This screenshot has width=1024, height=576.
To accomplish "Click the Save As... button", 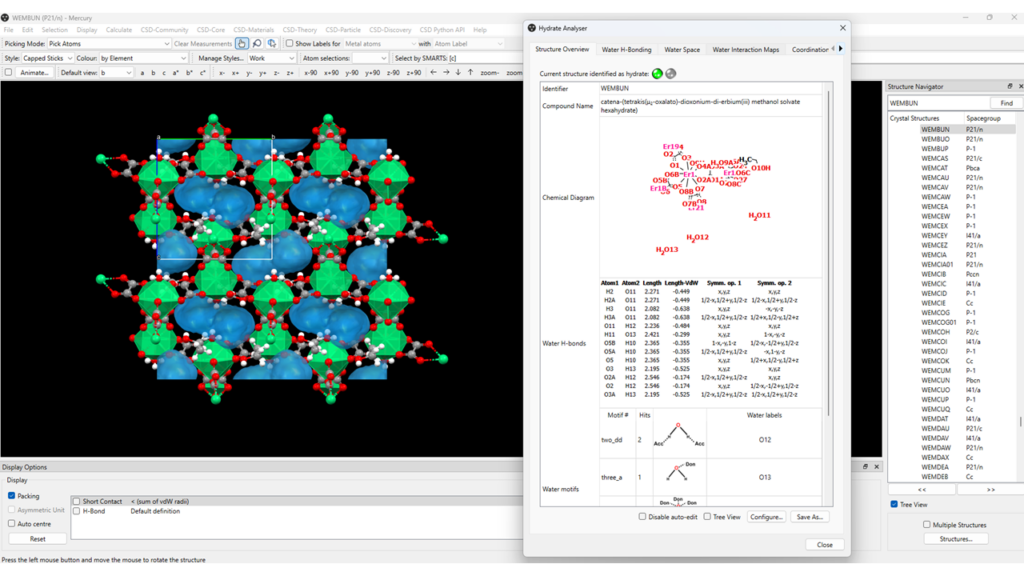I will [x=809, y=517].
